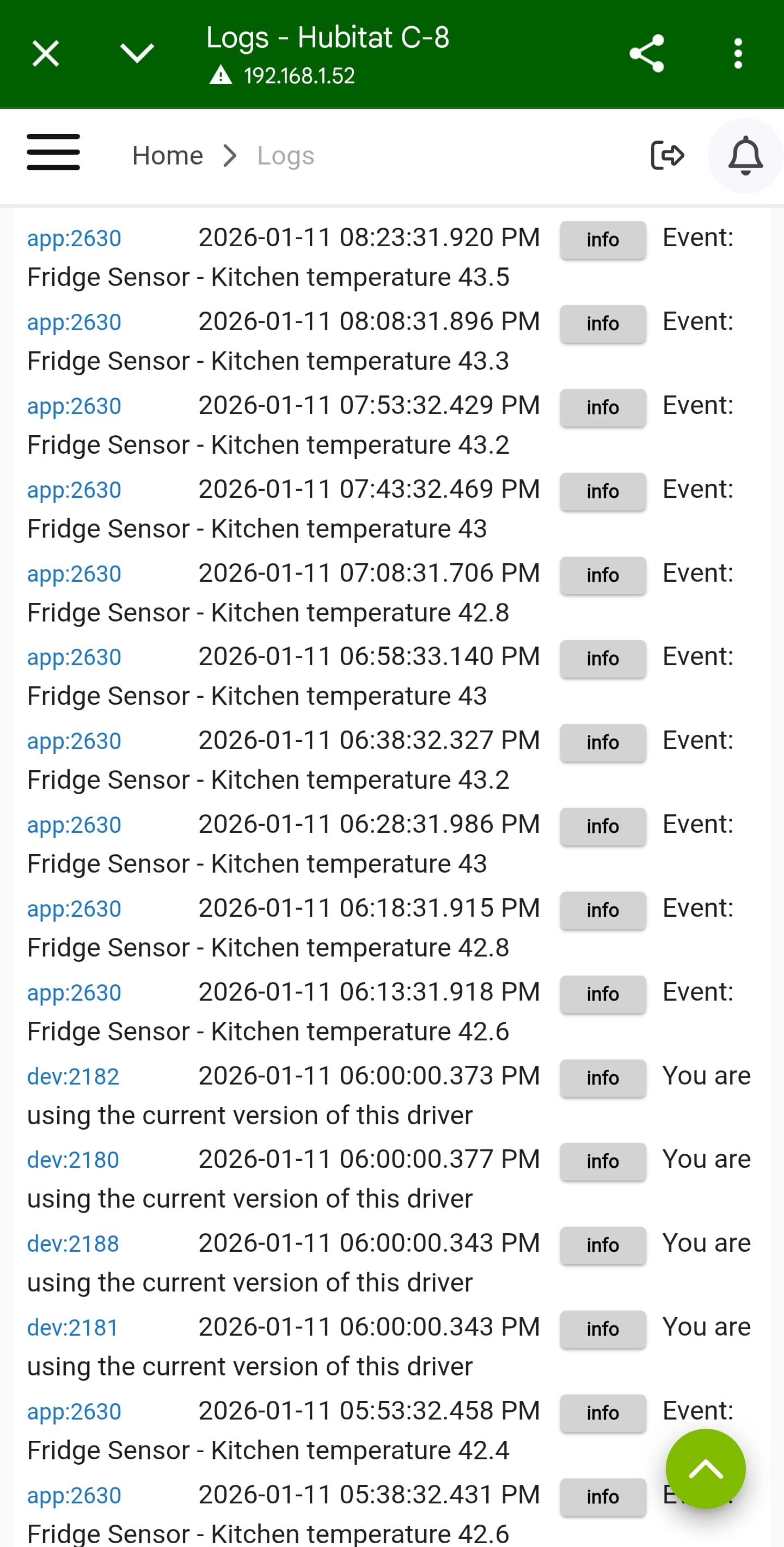
Task: Open the notifications bell
Action: (745, 156)
